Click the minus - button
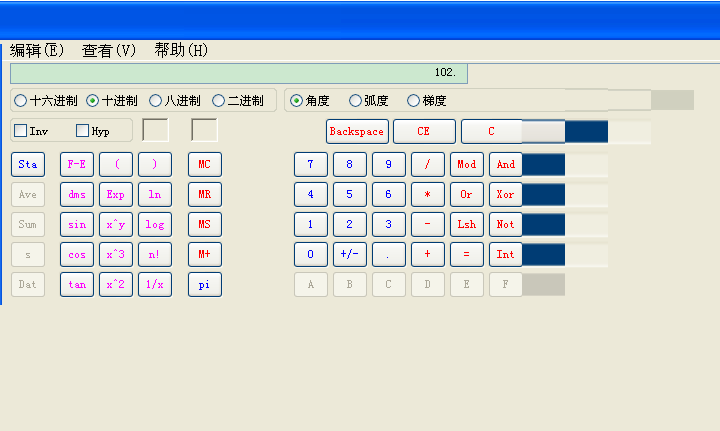Viewport: 720px width, 431px height. [x=428, y=224]
